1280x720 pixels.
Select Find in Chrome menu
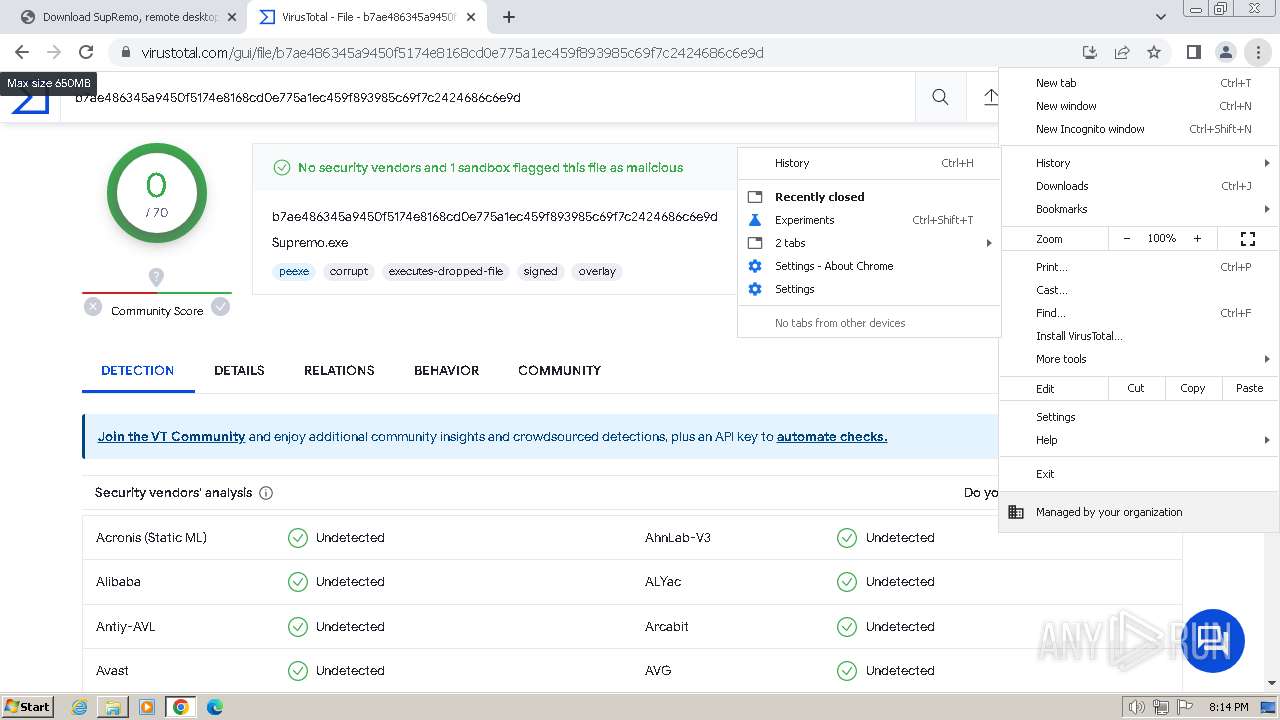point(1139,313)
